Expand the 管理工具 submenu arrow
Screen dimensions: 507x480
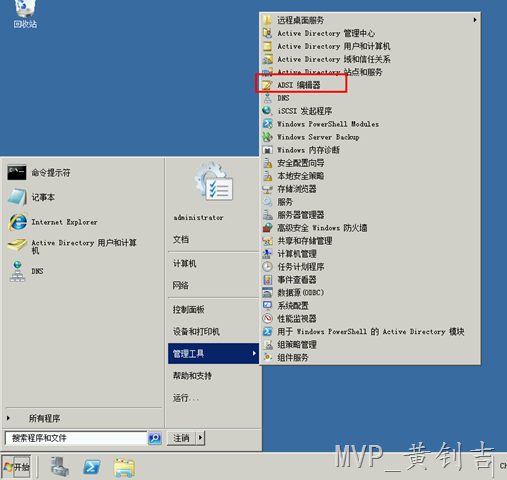[x=254, y=353]
